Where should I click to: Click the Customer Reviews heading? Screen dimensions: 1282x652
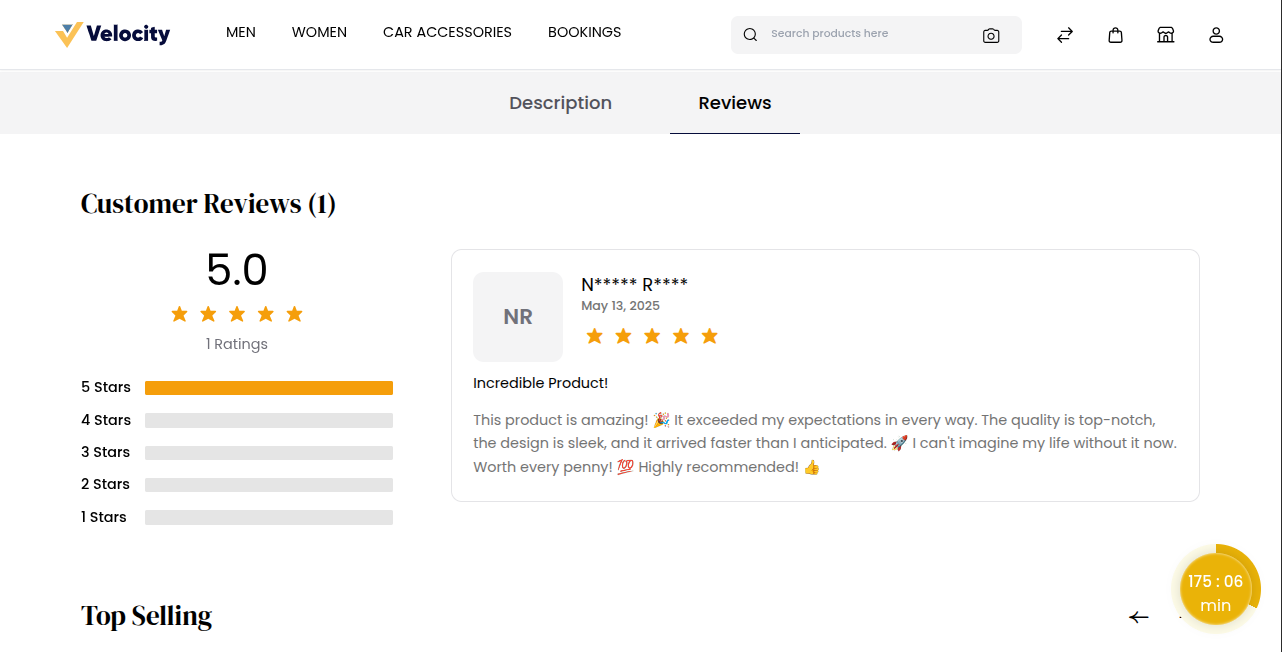(208, 203)
